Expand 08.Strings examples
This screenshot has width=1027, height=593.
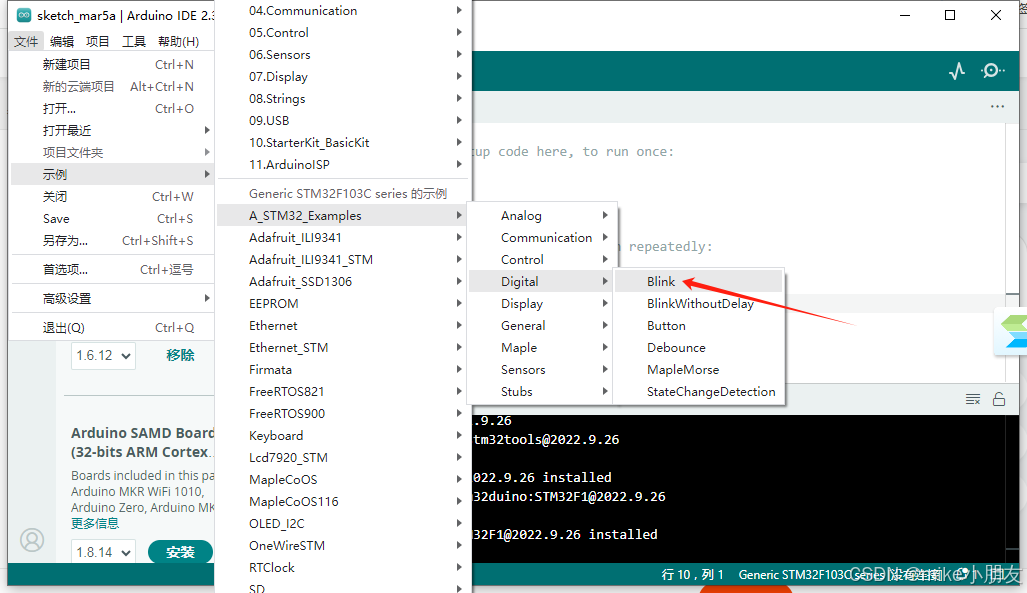point(343,98)
